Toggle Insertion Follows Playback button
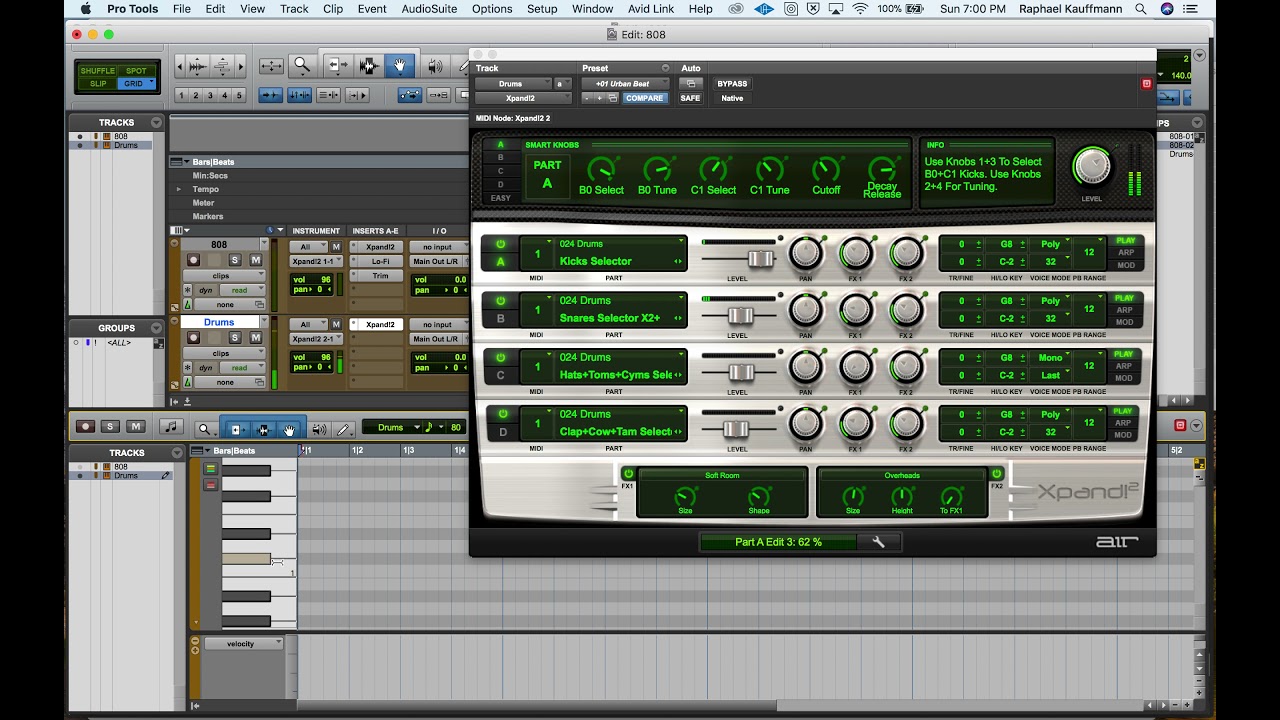Screen dimensions: 1280x720 (x=357, y=95)
